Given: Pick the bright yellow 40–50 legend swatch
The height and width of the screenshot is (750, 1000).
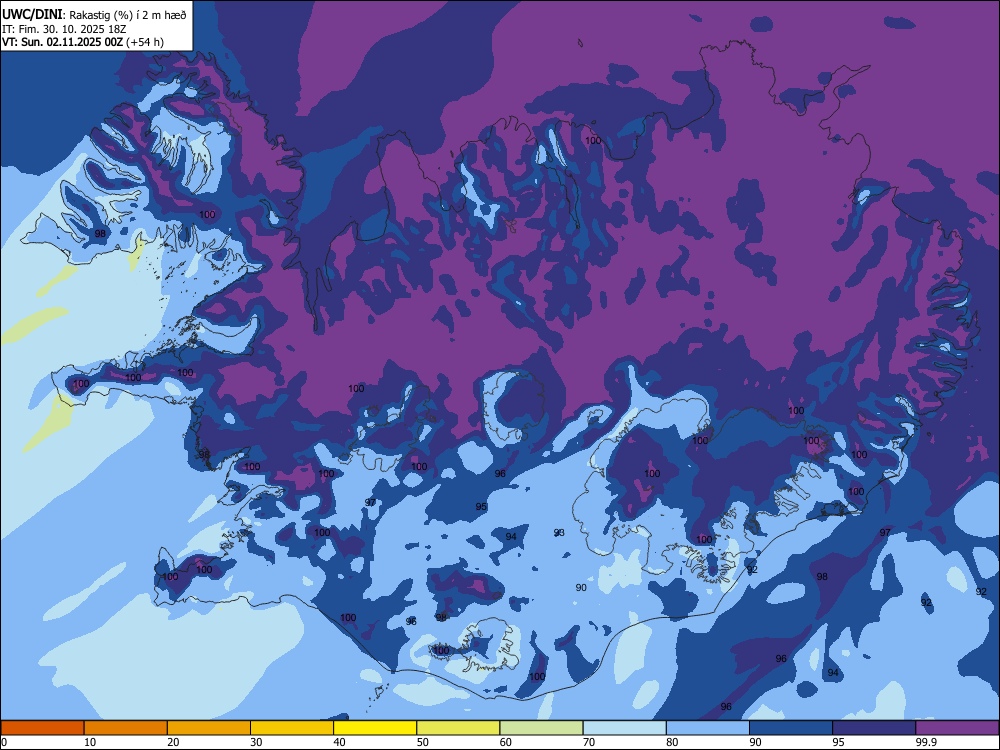Looking at the screenshot, I should pos(375,728).
